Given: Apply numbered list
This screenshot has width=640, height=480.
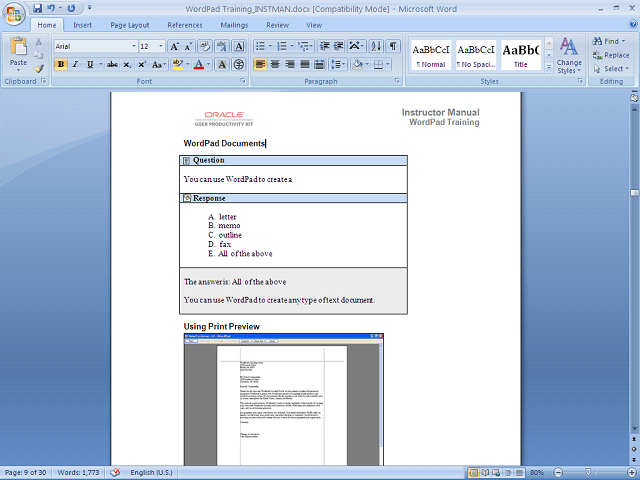Looking at the screenshot, I should [x=282, y=46].
